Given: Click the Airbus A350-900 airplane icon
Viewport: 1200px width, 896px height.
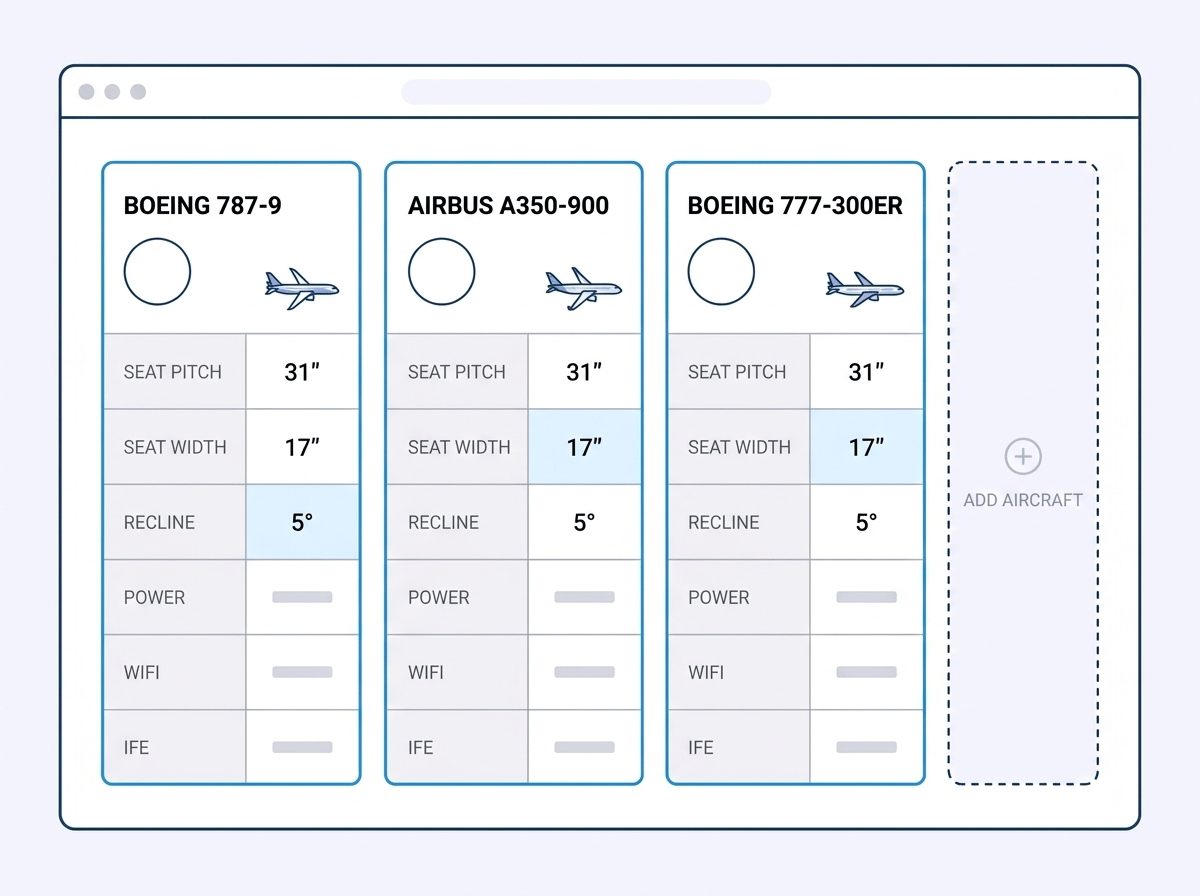Looking at the screenshot, I should 583,288.
